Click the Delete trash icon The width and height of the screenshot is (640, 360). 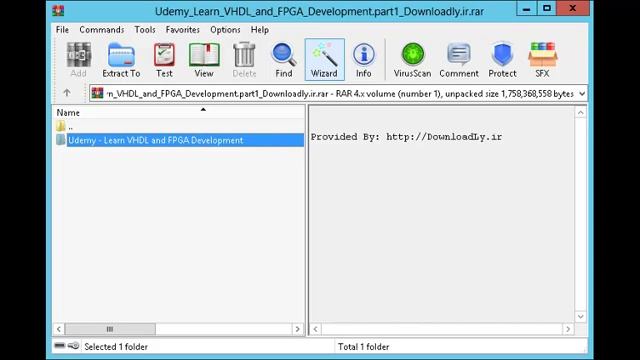pyautogui.click(x=244, y=60)
